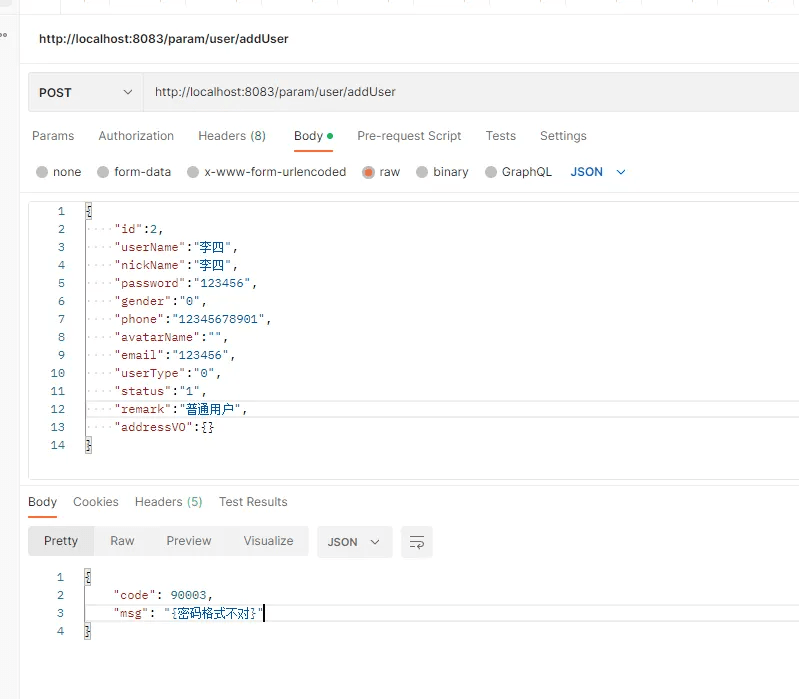Choose x-www-form-urlencoded body type
The height and width of the screenshot is (699, 799).
pos(193,172)
